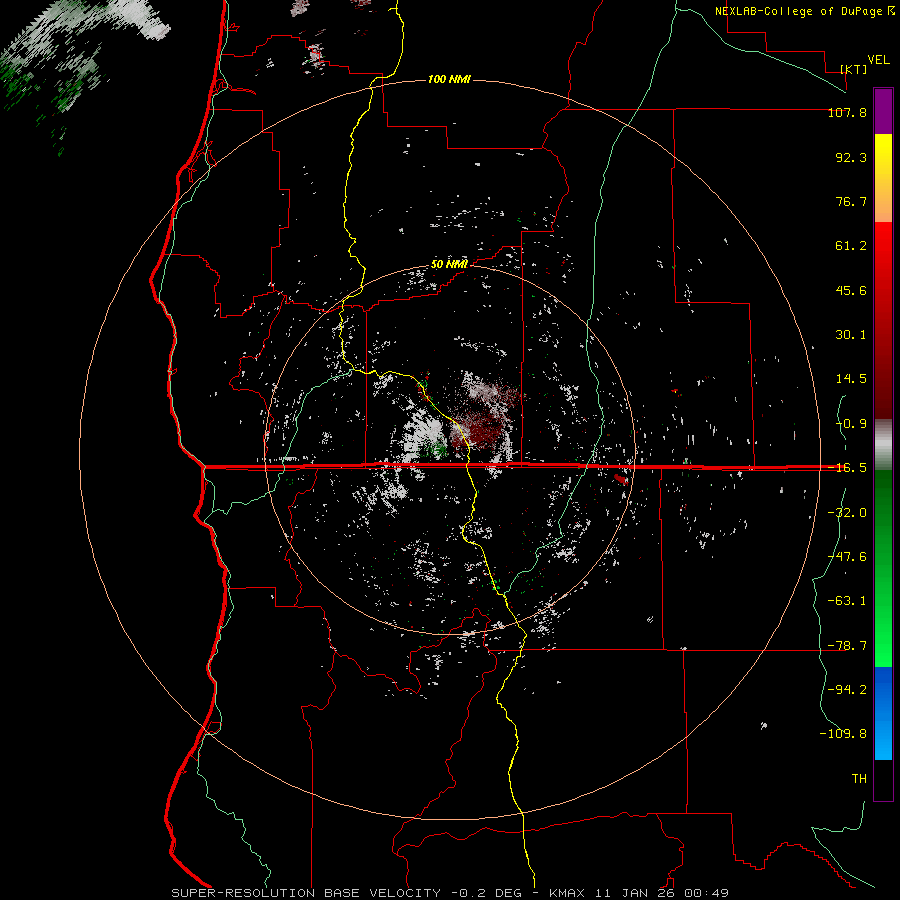
Task: Click the 50 NMI range ring label
Action: (x=449, y=264)
